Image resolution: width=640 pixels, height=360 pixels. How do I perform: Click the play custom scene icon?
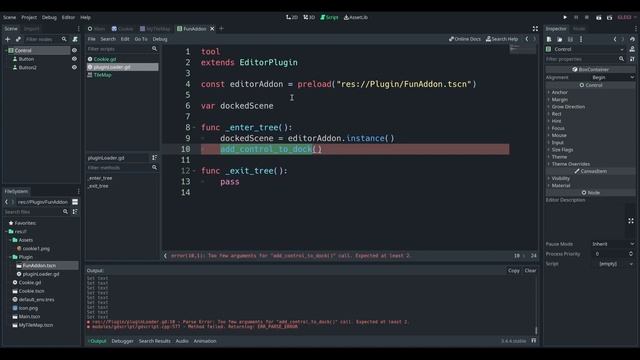(609, 18)
